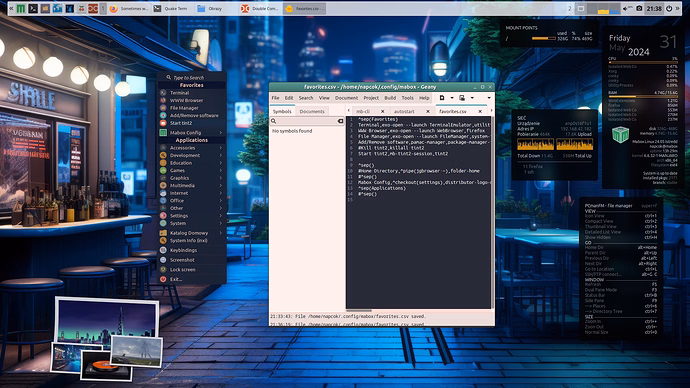Viewport: 690px width, 388px height.
Task: Open Geany Search menu
Action: (x=306, y=98)
